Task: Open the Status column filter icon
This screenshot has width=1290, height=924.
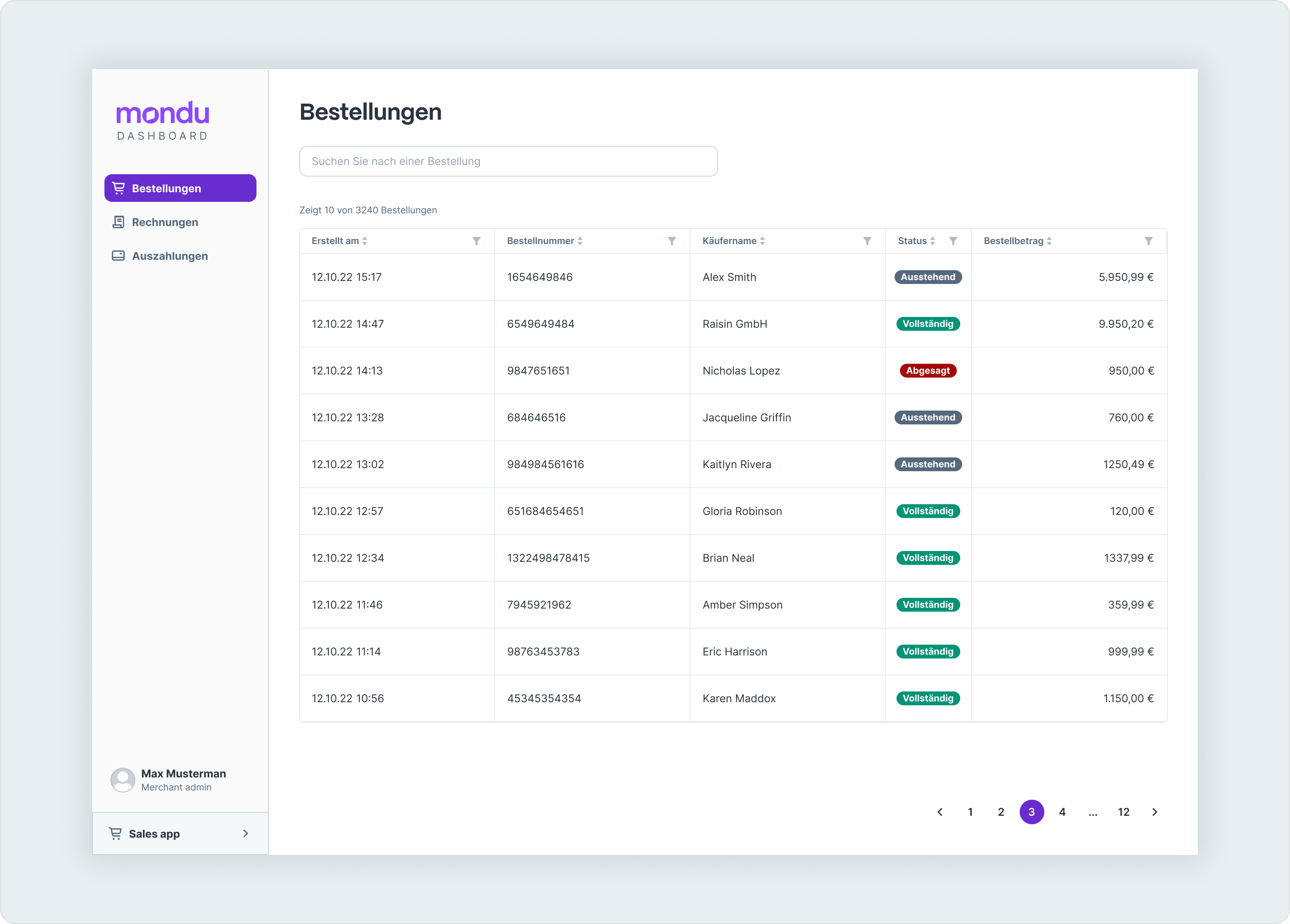Action: tap(953, 241)
